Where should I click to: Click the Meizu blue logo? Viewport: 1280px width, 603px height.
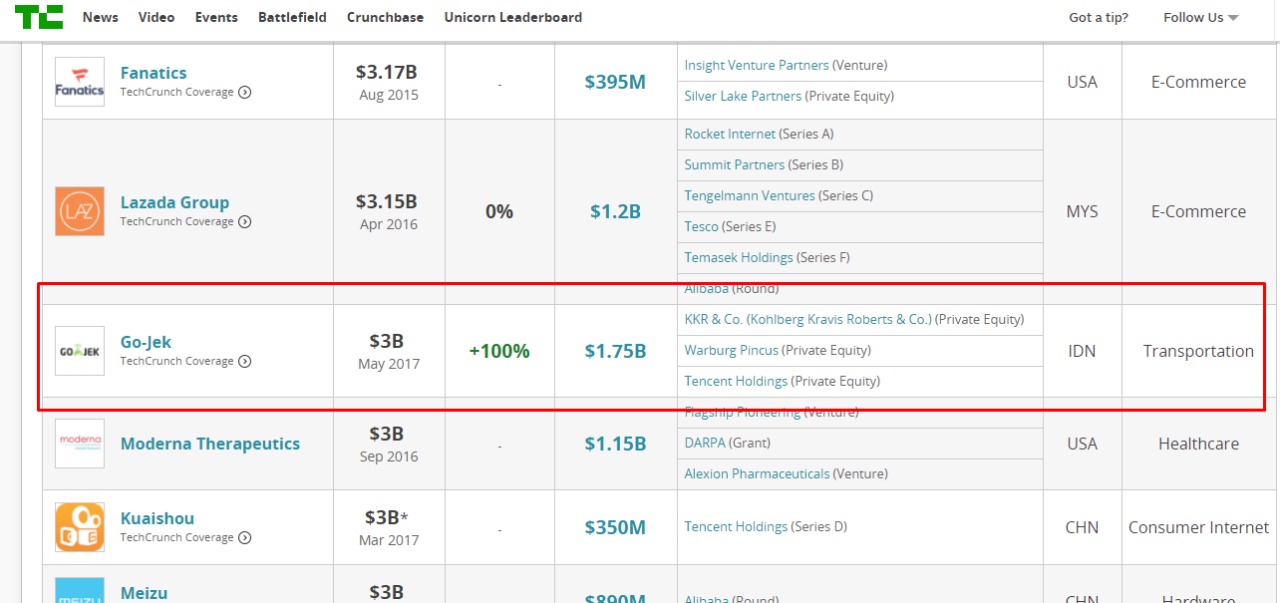79,590
